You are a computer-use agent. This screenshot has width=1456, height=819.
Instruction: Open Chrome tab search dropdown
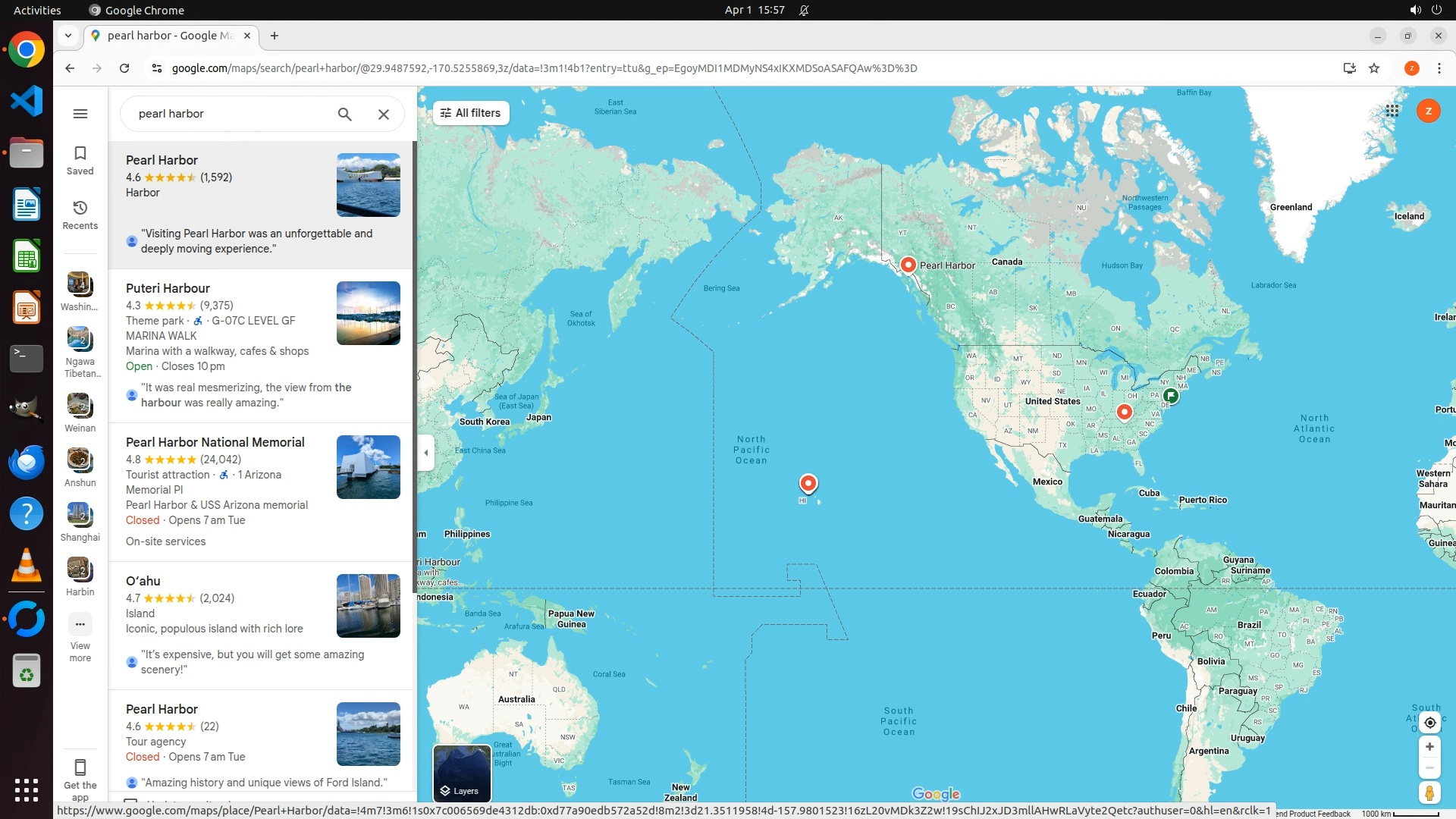[x=68, y=36]
